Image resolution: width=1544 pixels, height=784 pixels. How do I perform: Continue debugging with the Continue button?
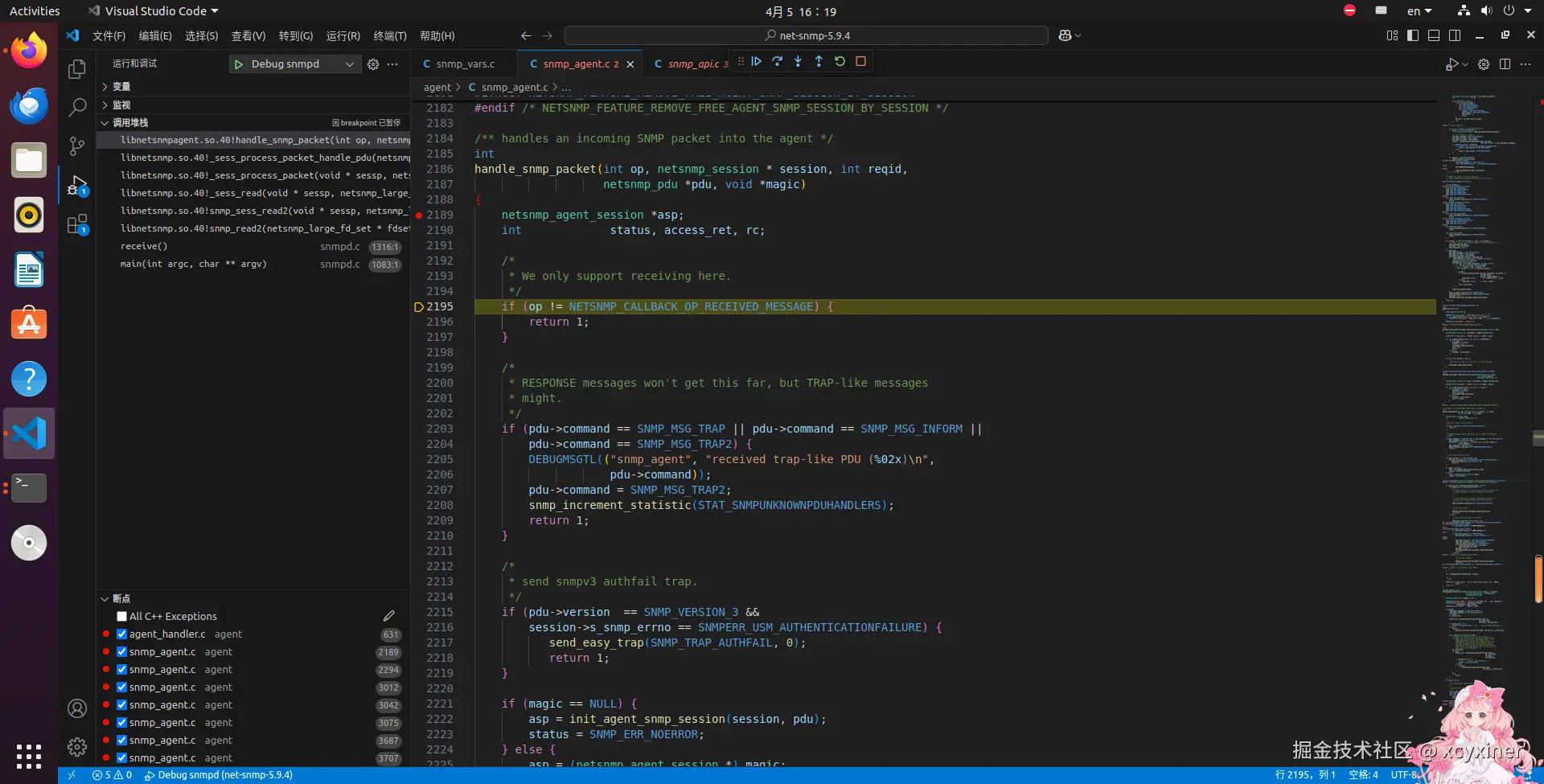(756, 61)
